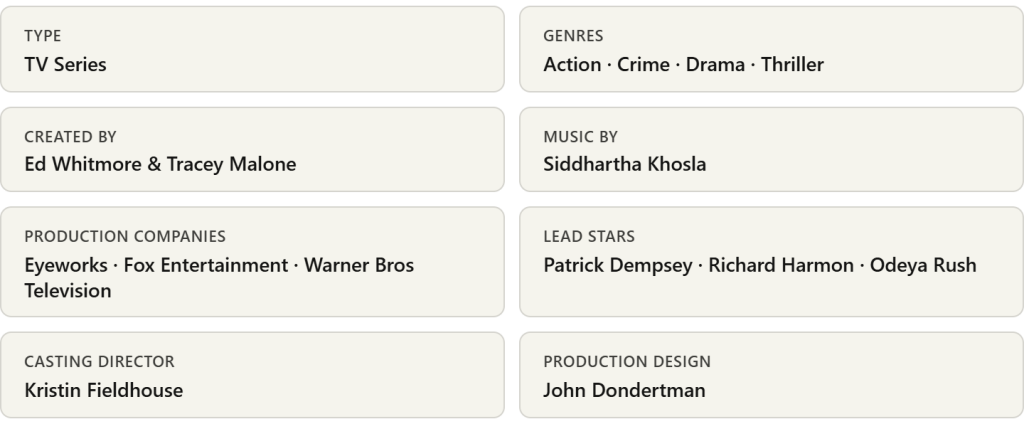Image resolution: width=1024 pixels, height=424 pixels.
Task: Open creator Ed Whitmore's name
Action: point(82,165)
